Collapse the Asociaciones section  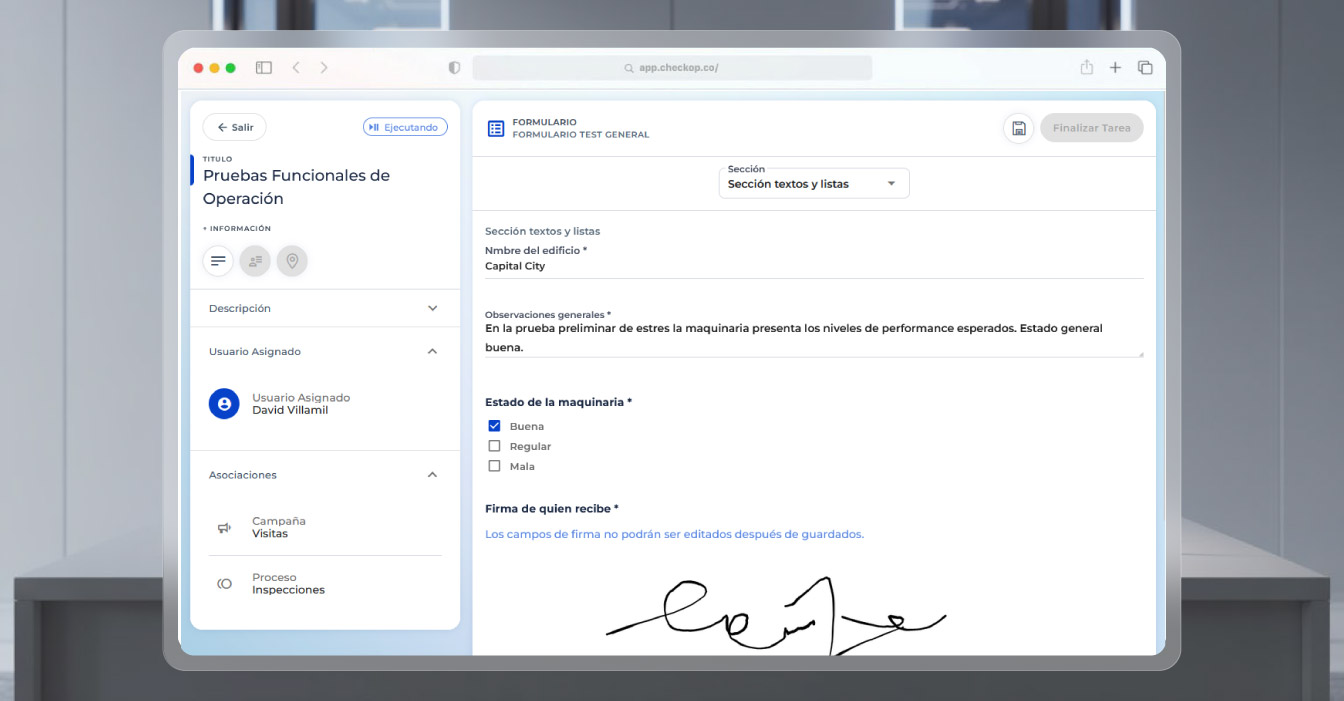pos(432,475)
